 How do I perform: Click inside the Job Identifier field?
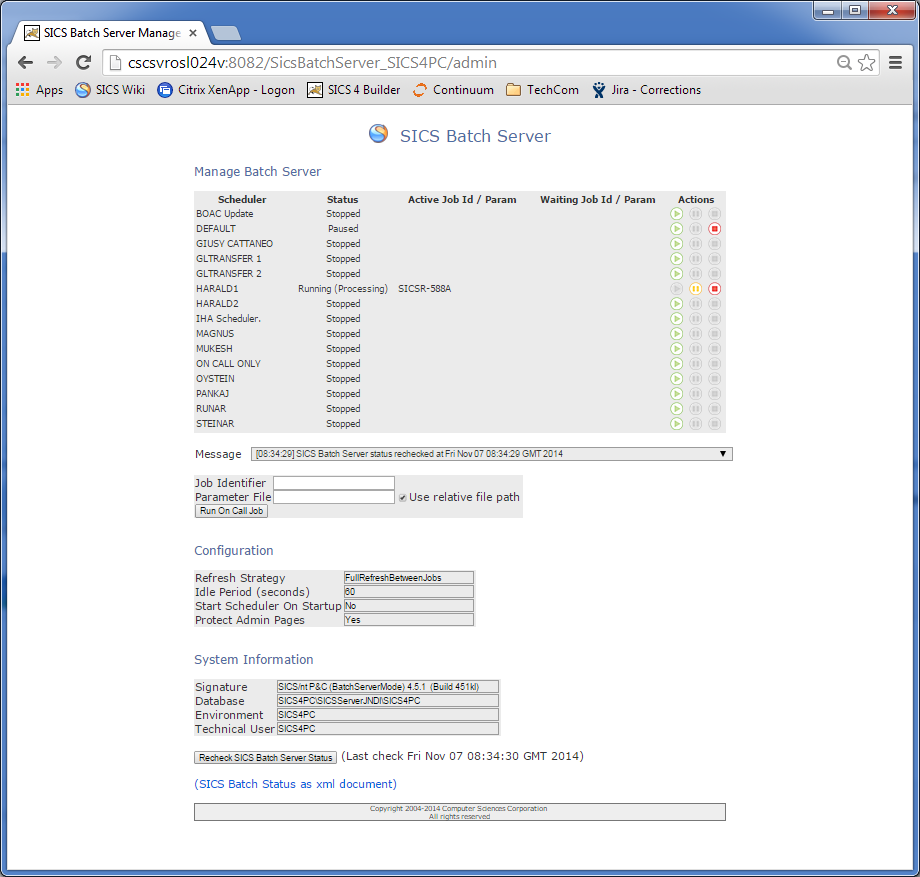332,483
